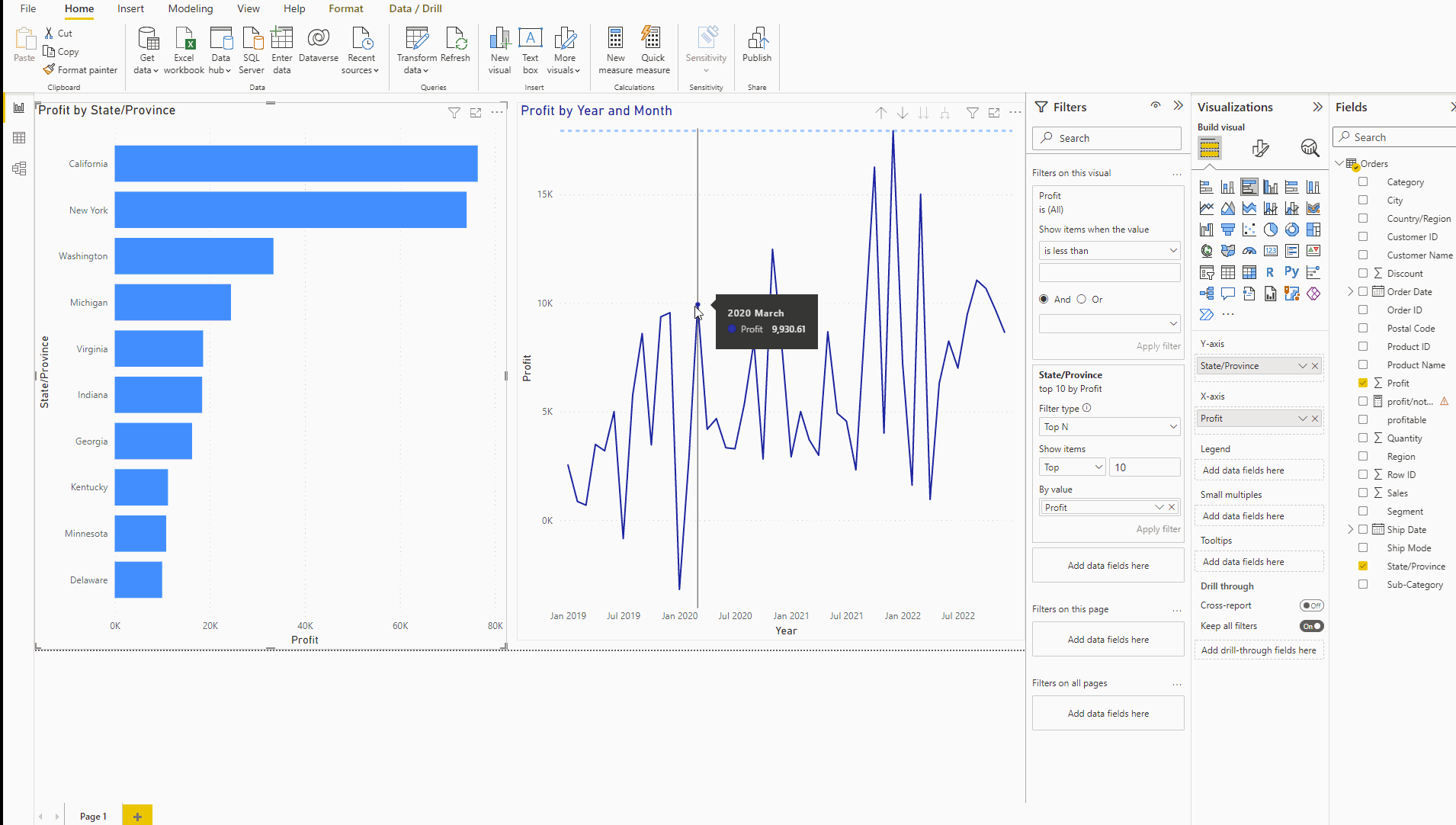Open the Format visual pane icon
This screenshot has width=1456, height=825.
point(1260,147)
